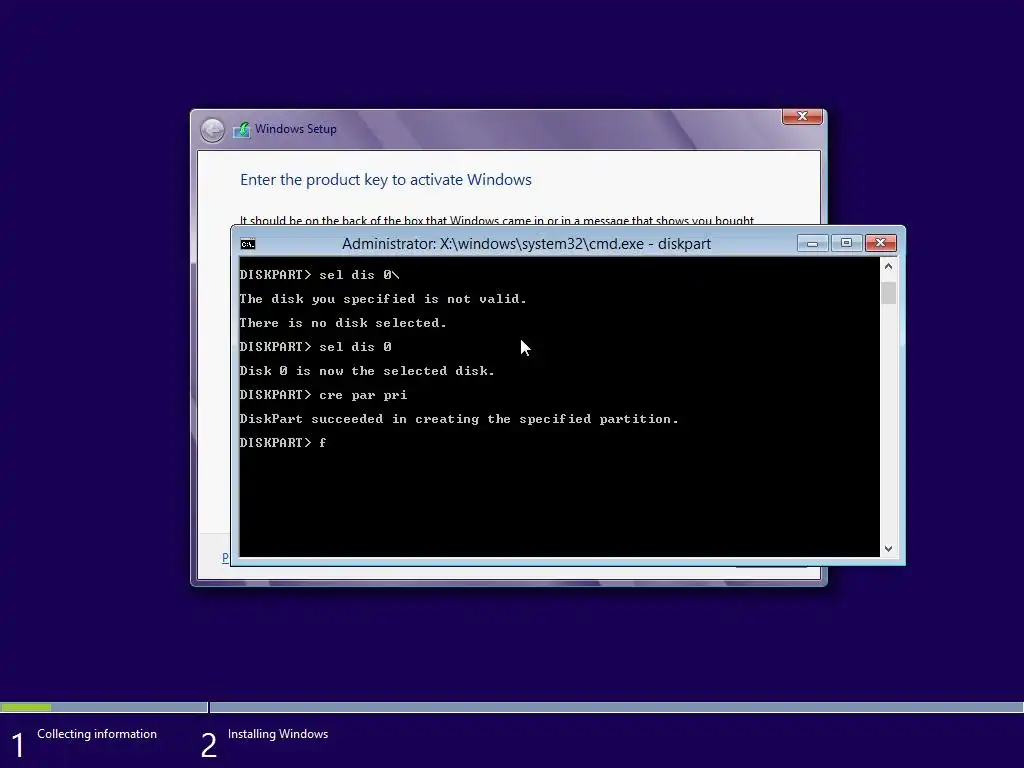This screenshot has height=768, width=1024.
Task: Click the line 'DISKPART> sel dis 0\'
Action: pyautogui.click(x=319, y=275)
